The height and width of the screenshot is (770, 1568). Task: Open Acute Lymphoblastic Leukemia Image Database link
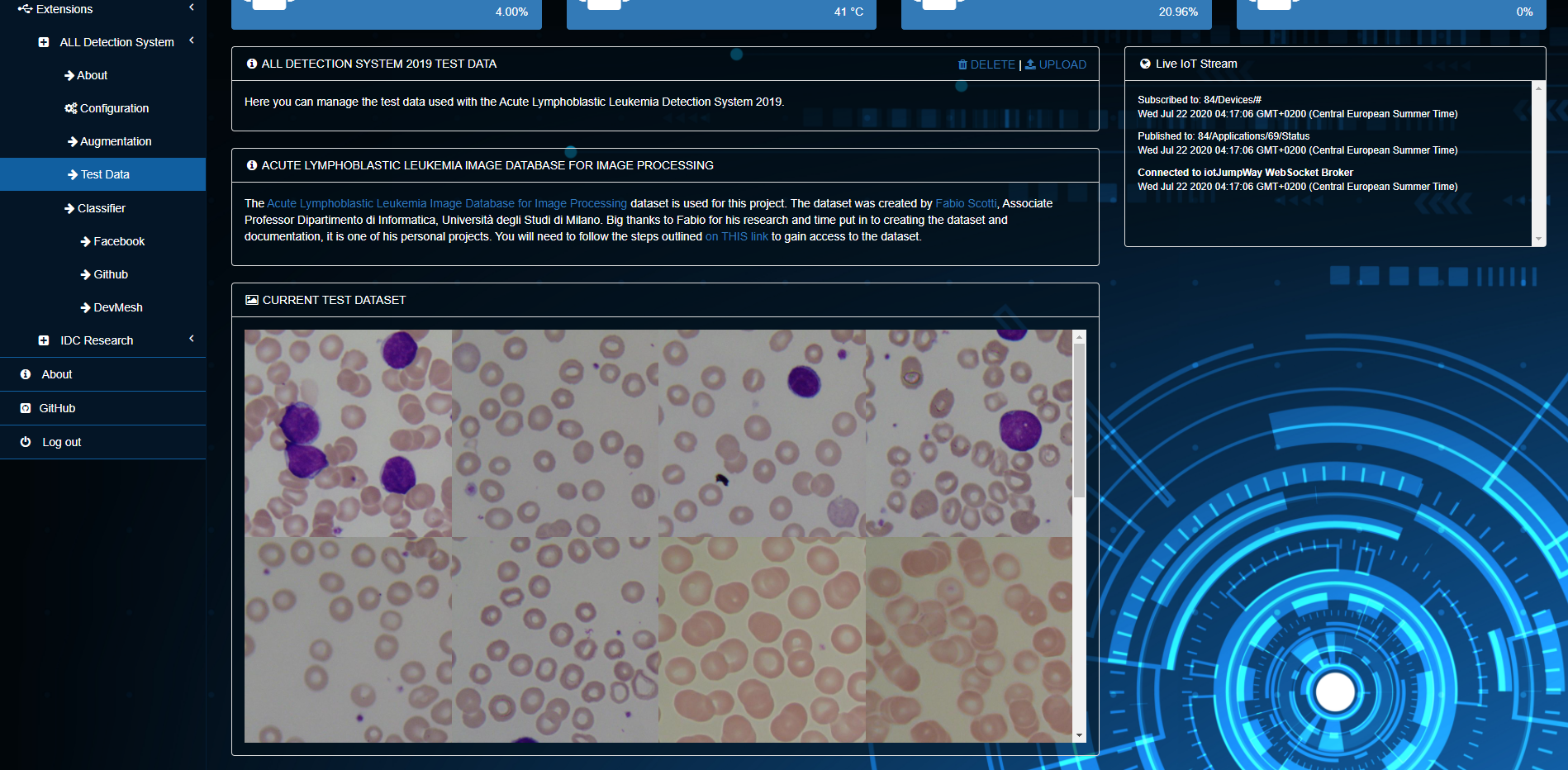pos(447,203)
